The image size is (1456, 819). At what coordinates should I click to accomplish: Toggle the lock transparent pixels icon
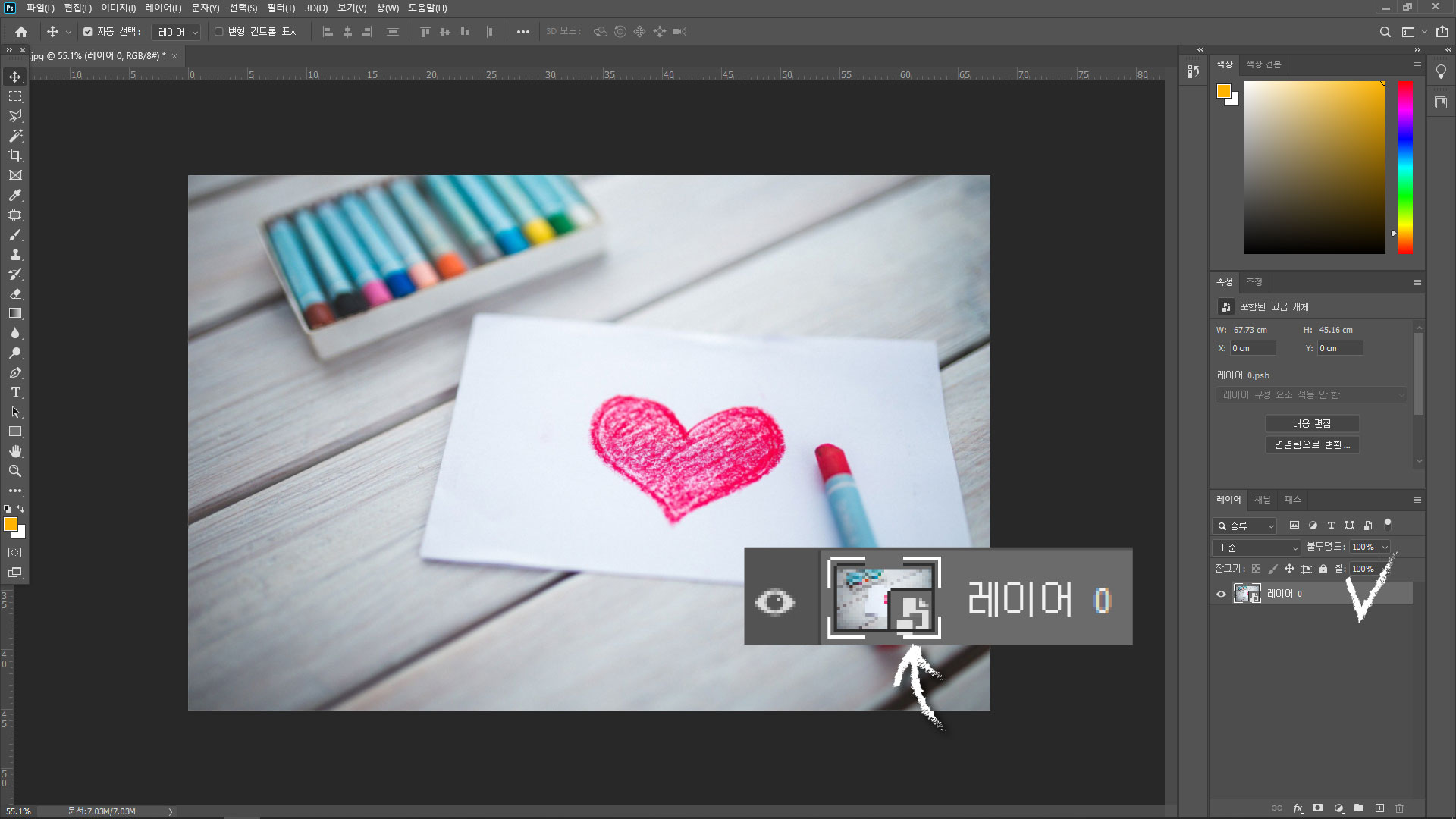(x=1257, y=569)
